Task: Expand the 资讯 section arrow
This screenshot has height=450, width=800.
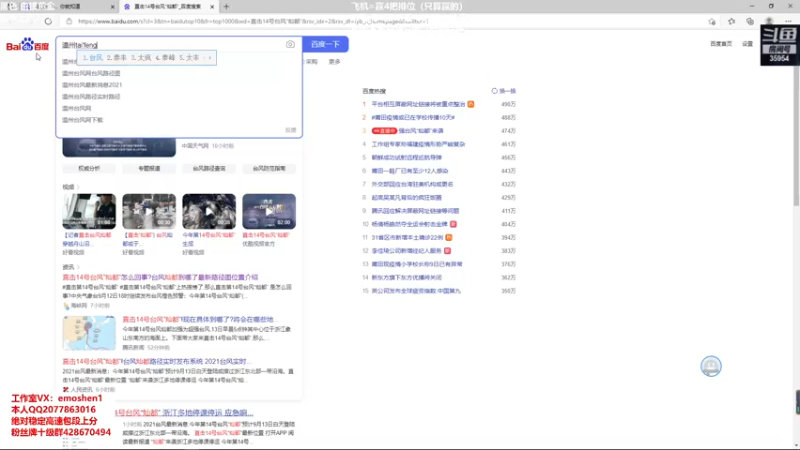Action: (x=78, y=267)
